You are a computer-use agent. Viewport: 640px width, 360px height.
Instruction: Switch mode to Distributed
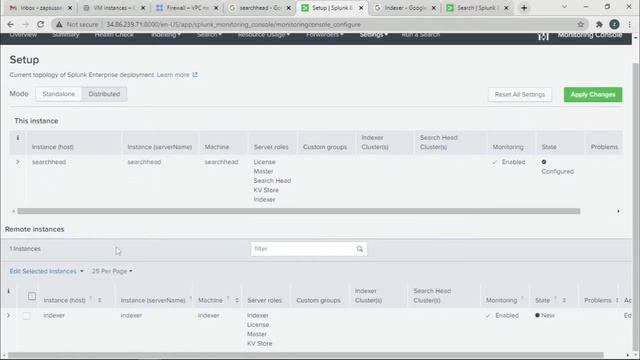point(104,94)
